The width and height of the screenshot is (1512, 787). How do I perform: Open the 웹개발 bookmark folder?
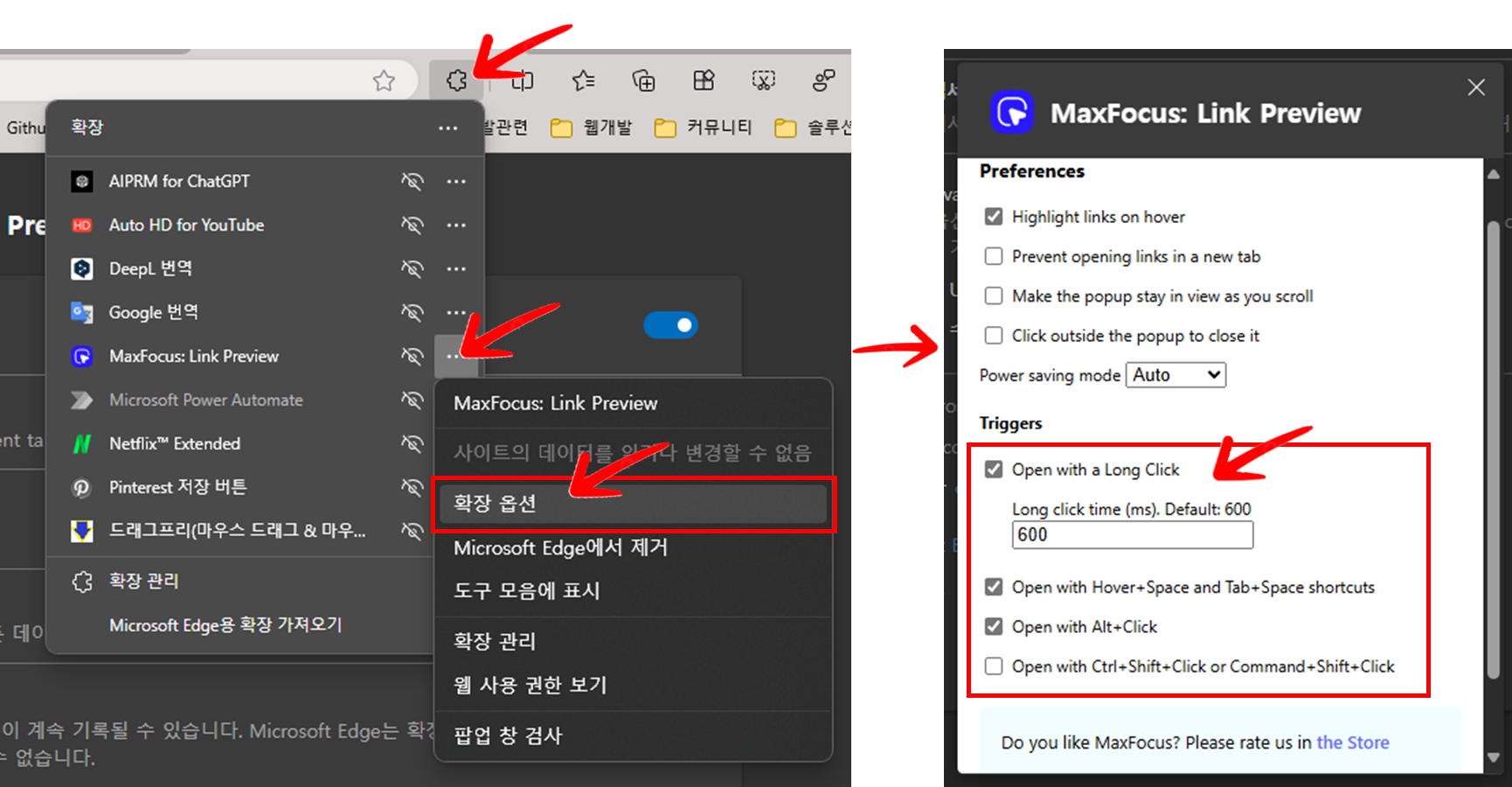pos(592,128)
